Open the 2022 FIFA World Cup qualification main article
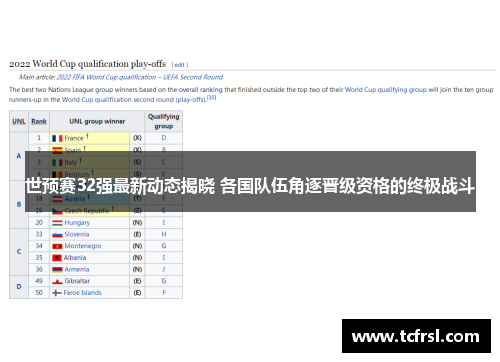This screenshot has height=362, width=500. point(140,77)
